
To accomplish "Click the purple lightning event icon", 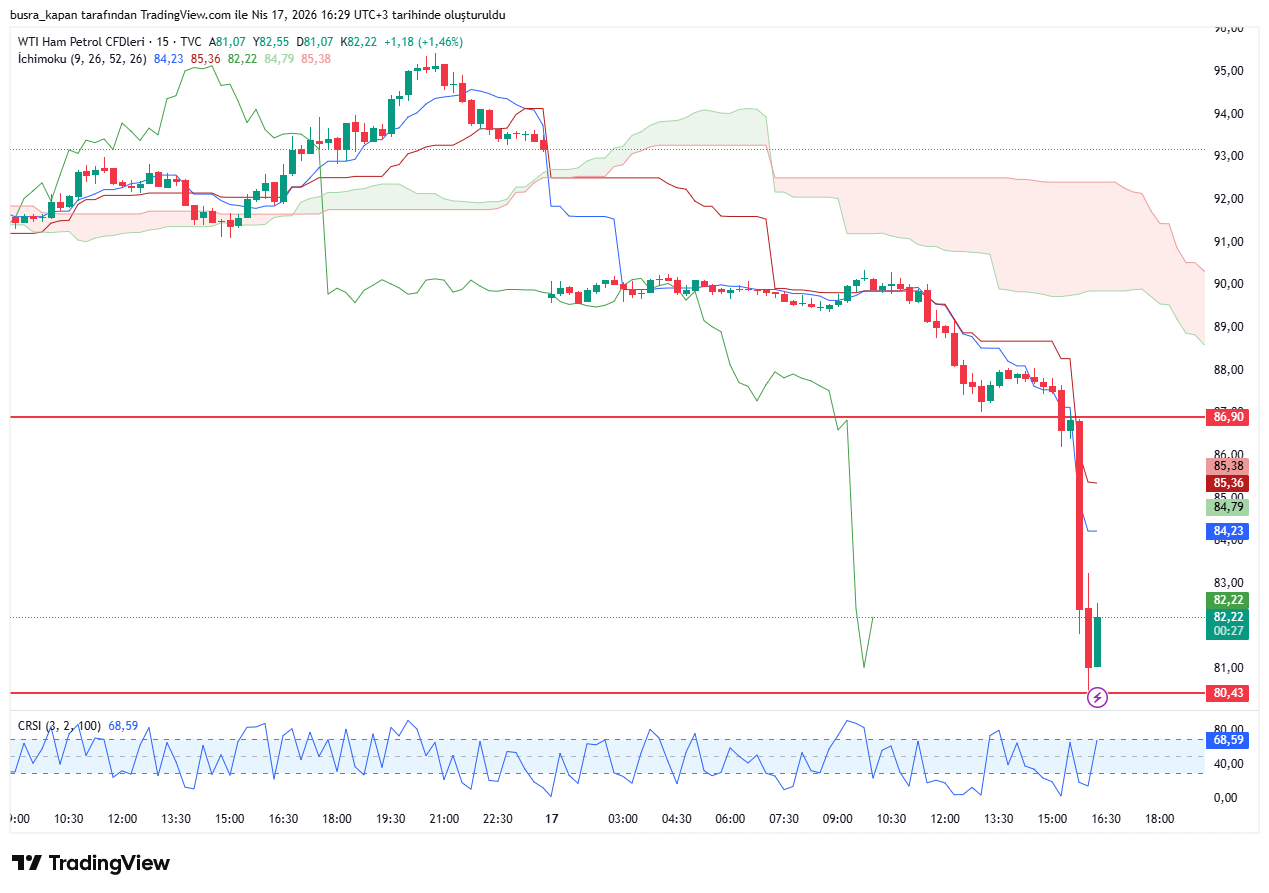I will [x=1097, y=697].
